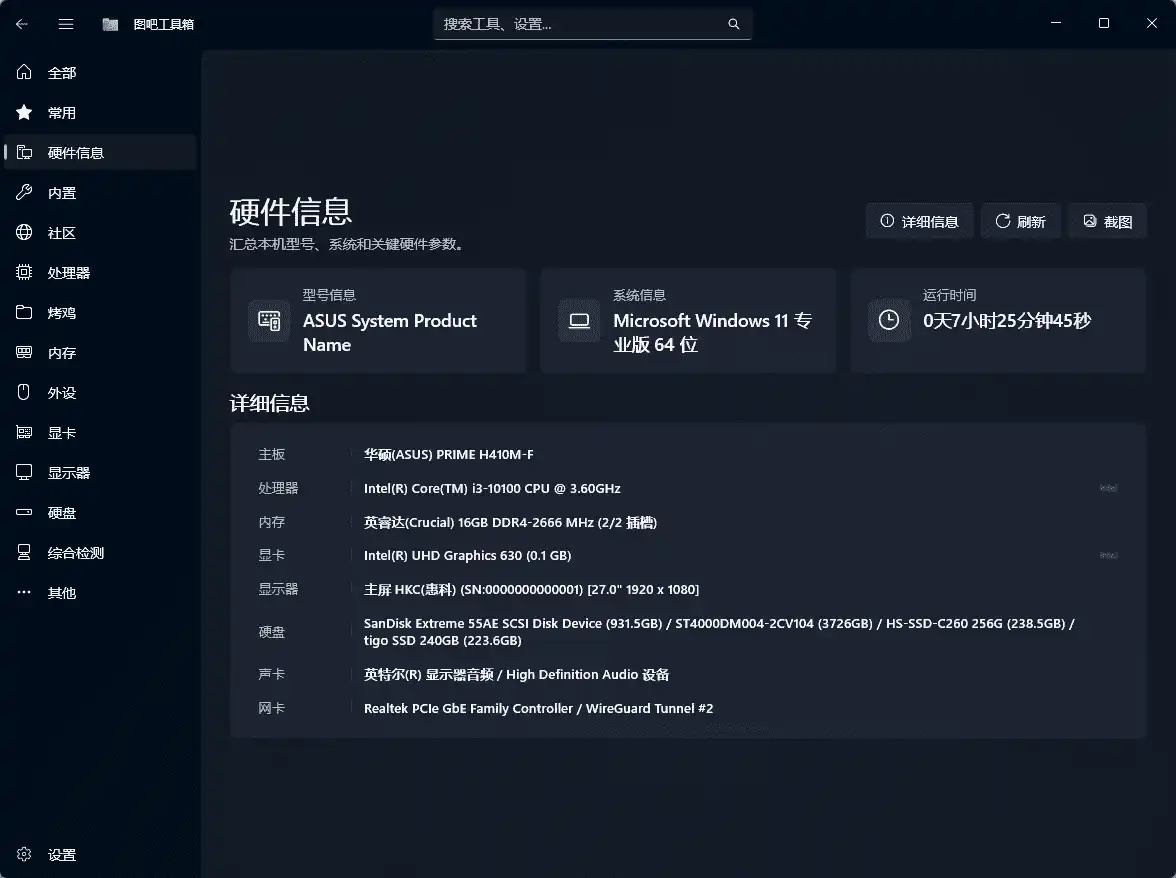Click High Definition Audio 设备 text

click(587, 675)
